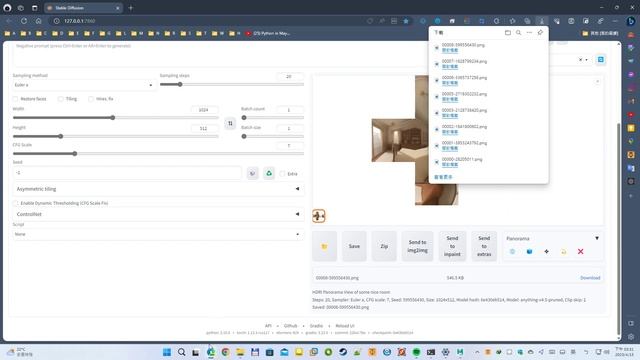Viewport: 640px width, 360px height.
Task: Open Edge from the taskbar
Action: (x=211, y=352)
